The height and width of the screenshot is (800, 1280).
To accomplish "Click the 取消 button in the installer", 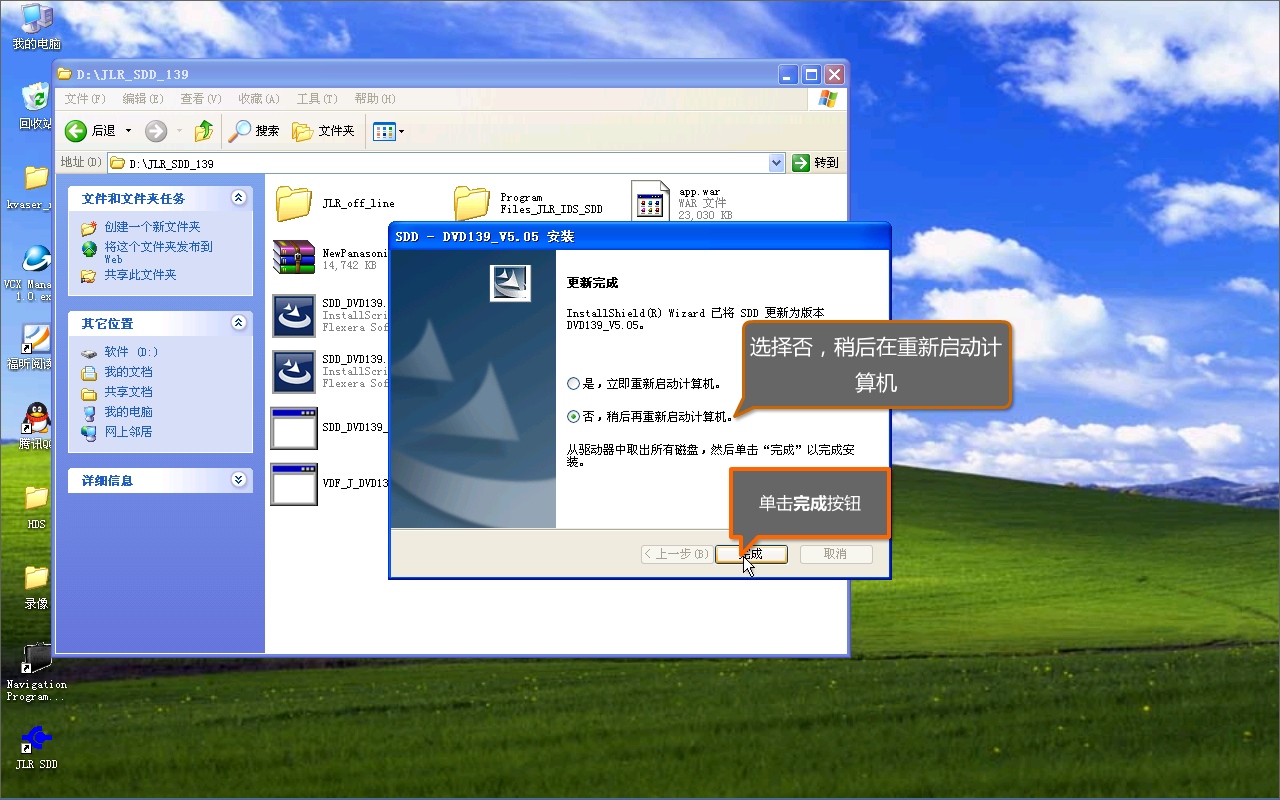I will [836, 554].
